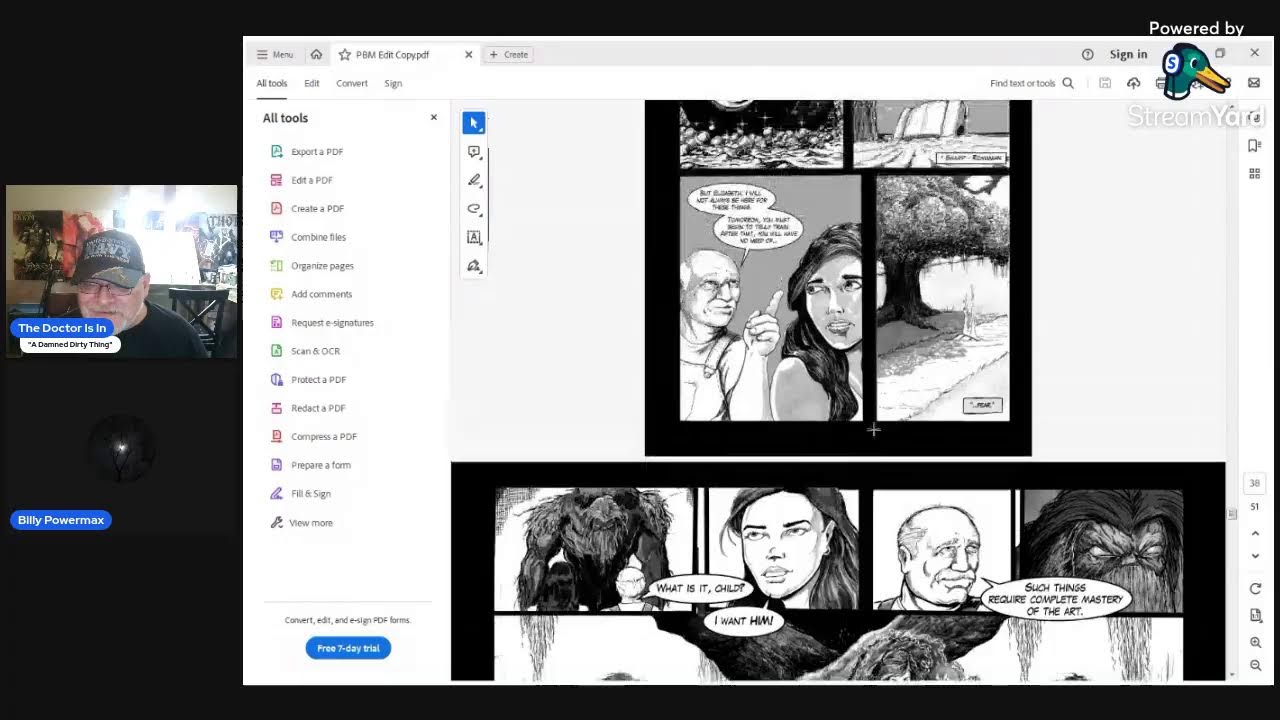Open the Edit tab

click(312, 84)
